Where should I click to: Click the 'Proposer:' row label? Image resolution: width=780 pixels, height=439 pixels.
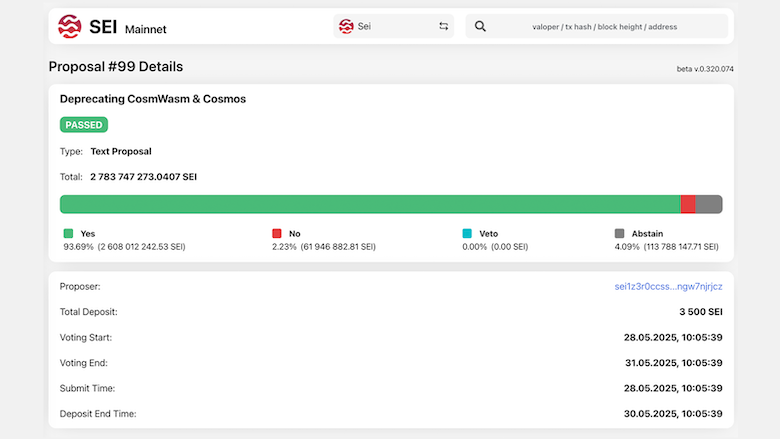click(80, 286)
